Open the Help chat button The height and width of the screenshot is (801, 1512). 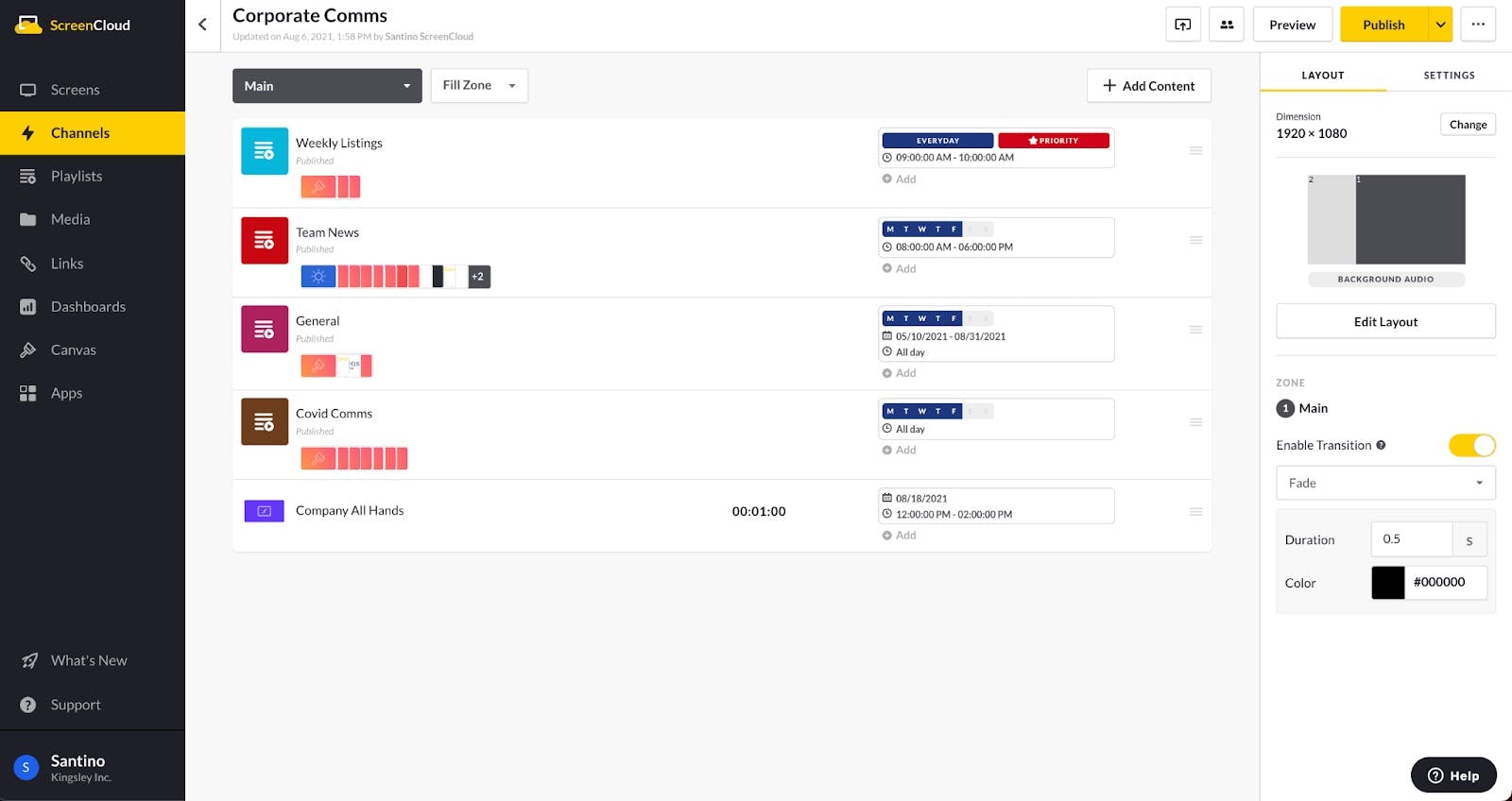1453,775
